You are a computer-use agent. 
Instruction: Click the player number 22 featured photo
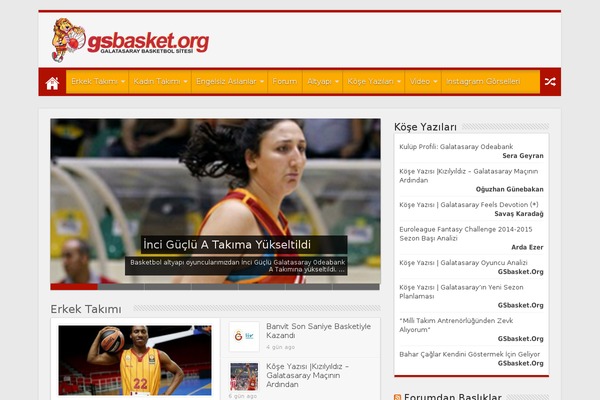[135, 360]
